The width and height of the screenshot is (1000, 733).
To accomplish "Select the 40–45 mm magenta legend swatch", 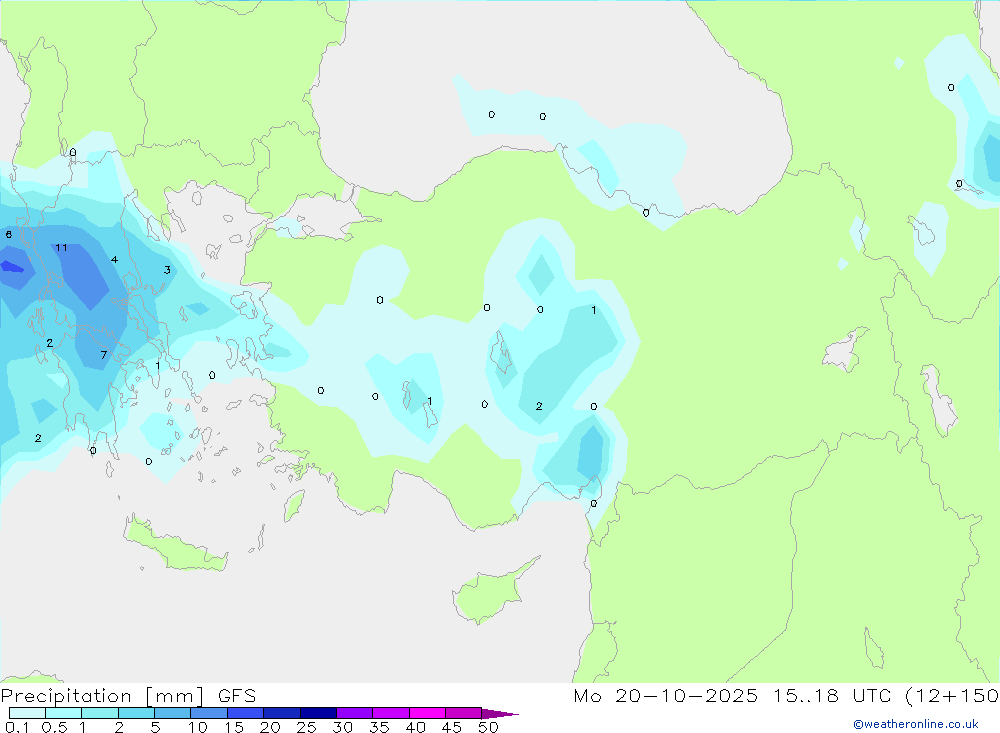I will pos(427,713).
